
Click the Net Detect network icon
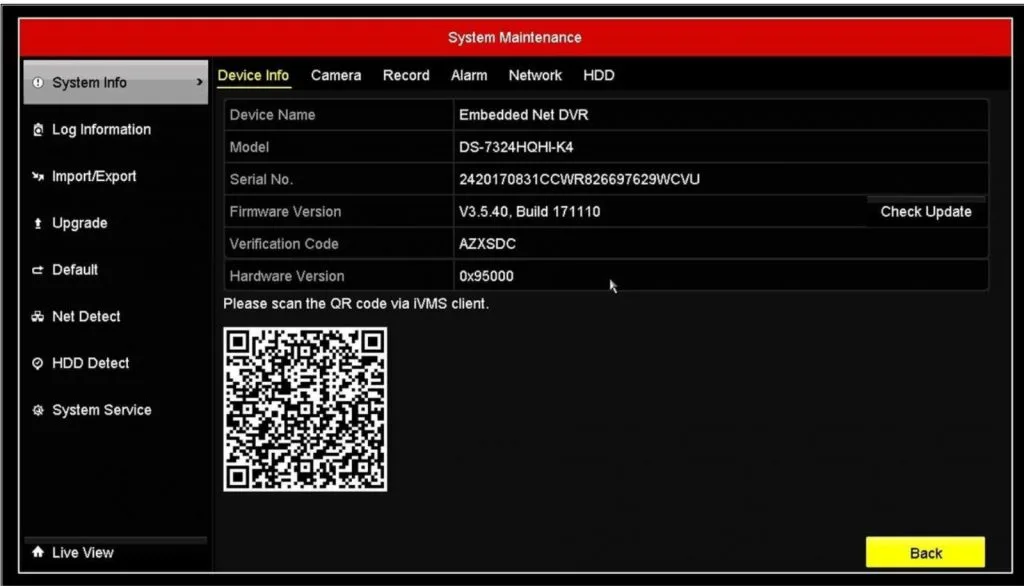pos(38,317)
